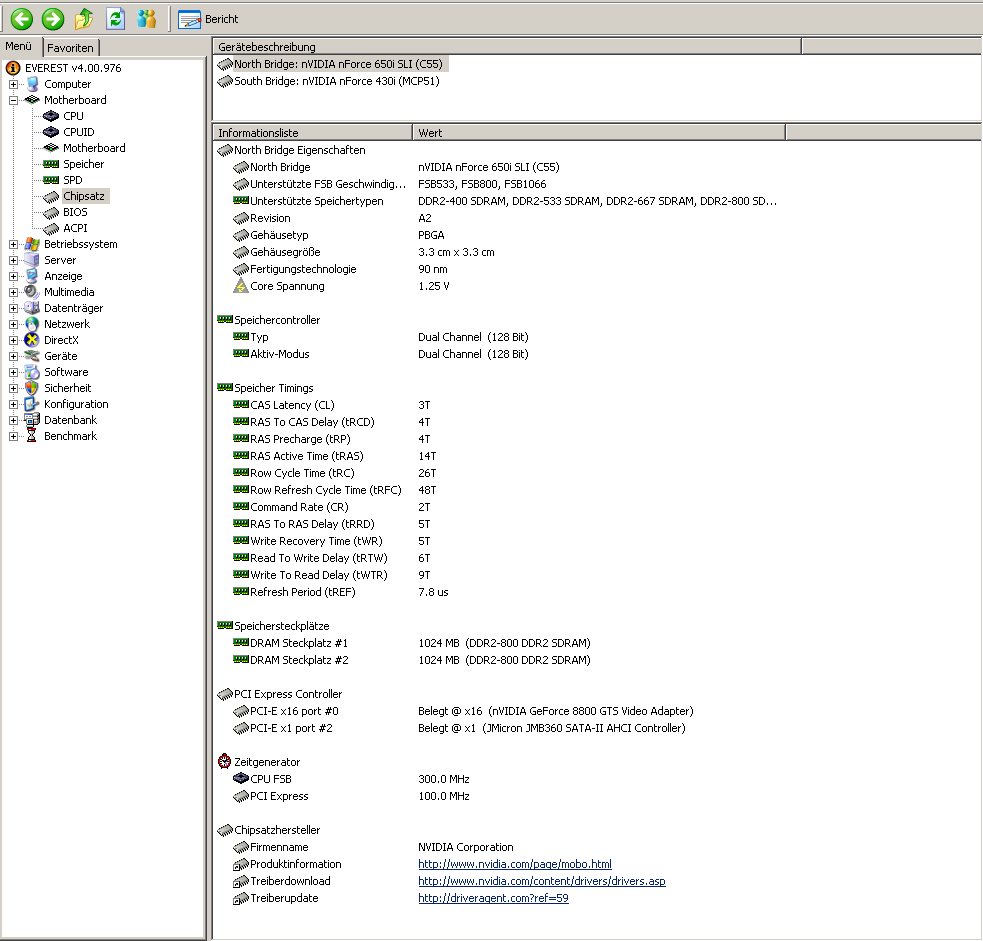Click the Sicherheit shield icon
Screen dimensions: 983x941
tap(32, 388)
